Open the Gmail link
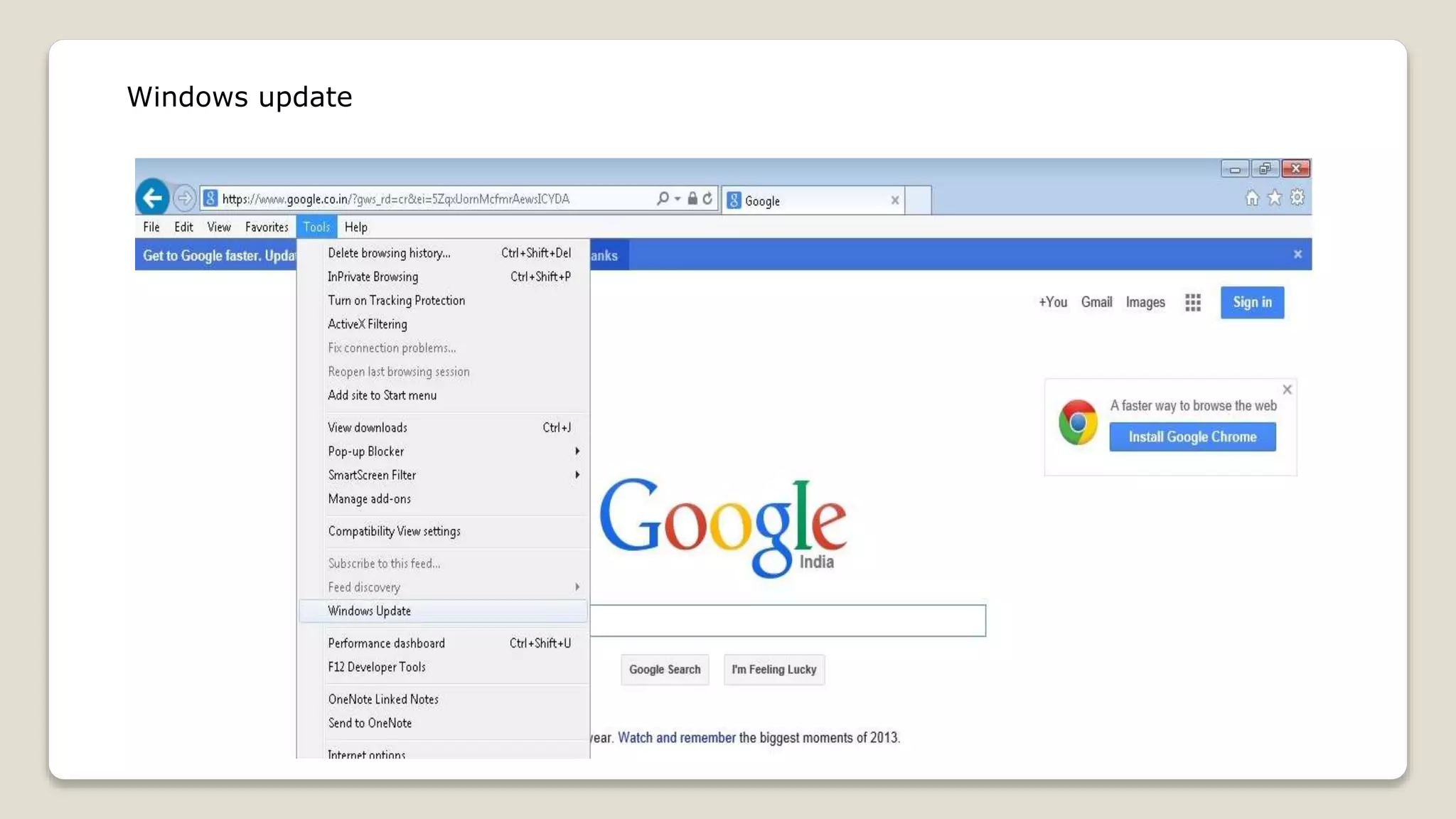Image resolution: width=1456 pixels, height=819 pixels. [1096, 302]
